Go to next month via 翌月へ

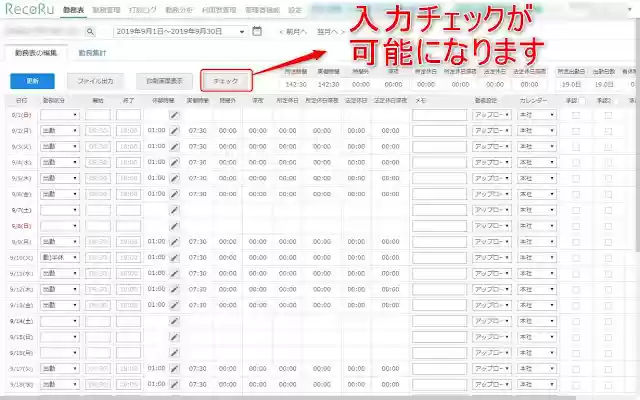(331, 31)
